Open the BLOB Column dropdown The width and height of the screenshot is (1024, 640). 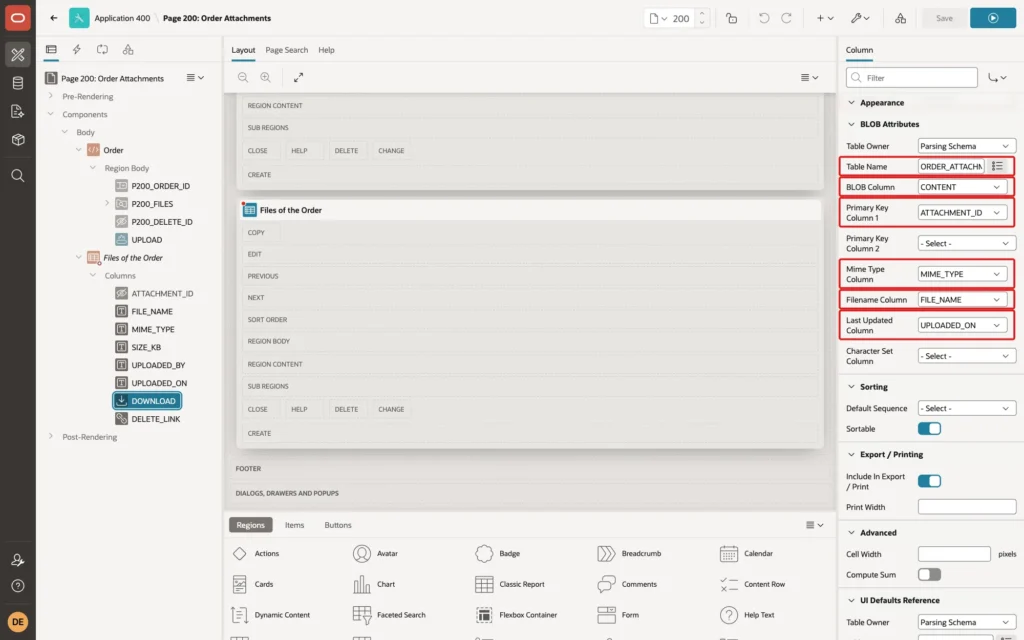[x=962, y=187]
